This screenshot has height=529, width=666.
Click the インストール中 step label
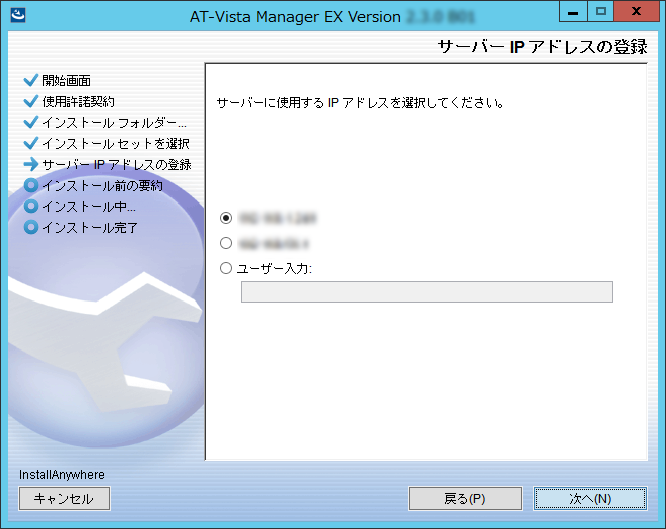(x=89, y=207)
